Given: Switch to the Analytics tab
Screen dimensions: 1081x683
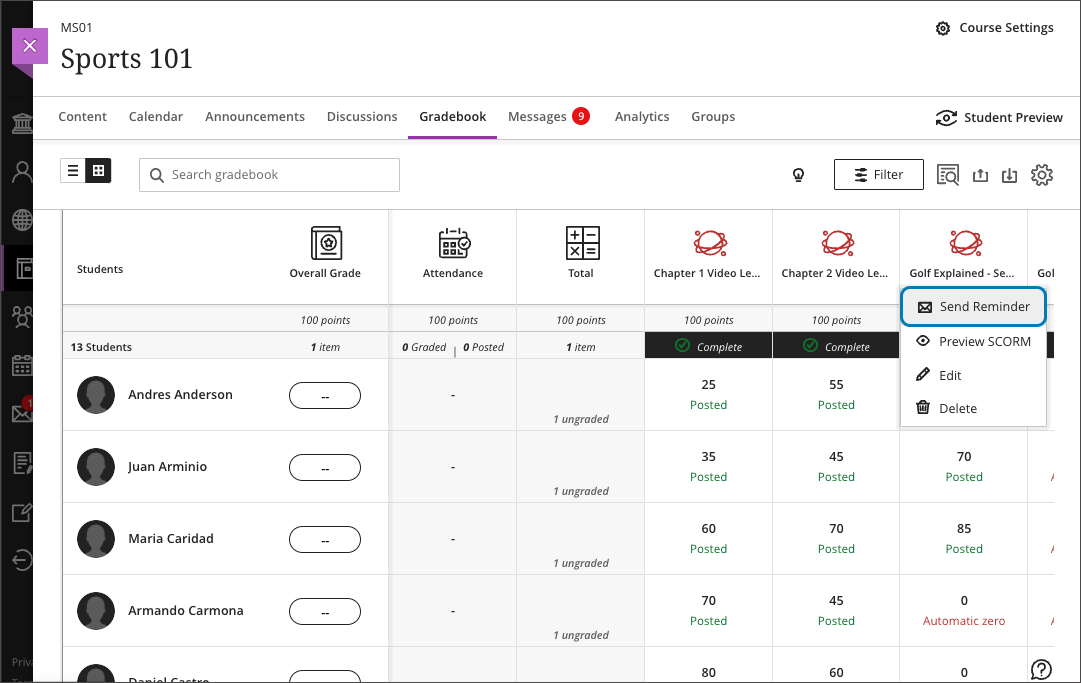Looking at the screenshot, I should 641,116.
